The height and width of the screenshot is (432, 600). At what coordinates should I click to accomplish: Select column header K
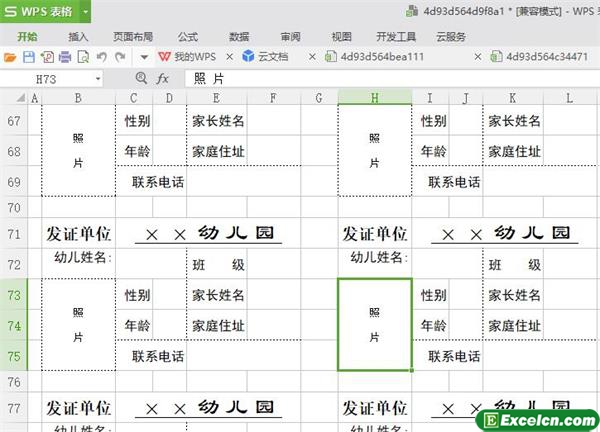point(513,98)
